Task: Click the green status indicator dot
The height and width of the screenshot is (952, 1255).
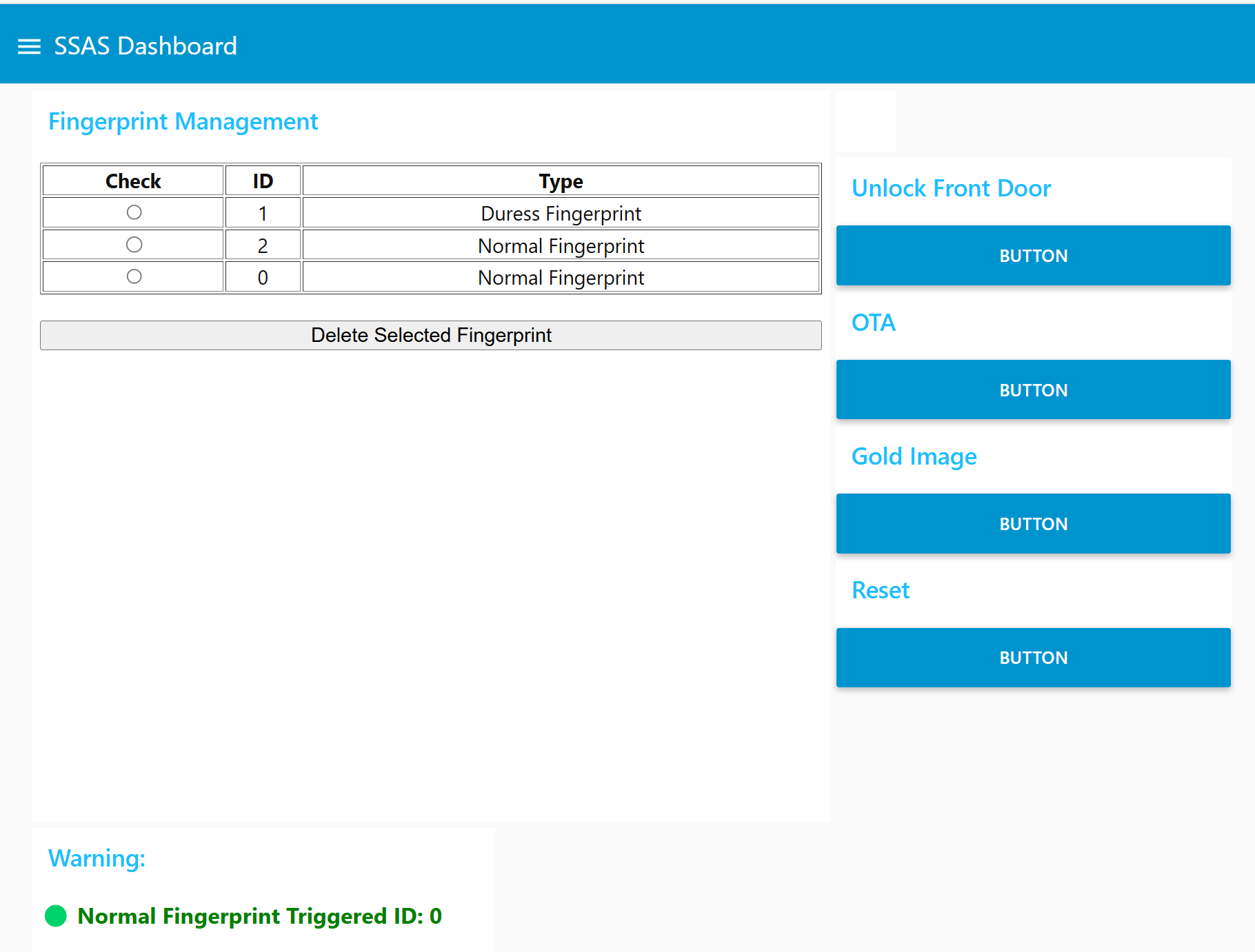Action: point(55,916)
